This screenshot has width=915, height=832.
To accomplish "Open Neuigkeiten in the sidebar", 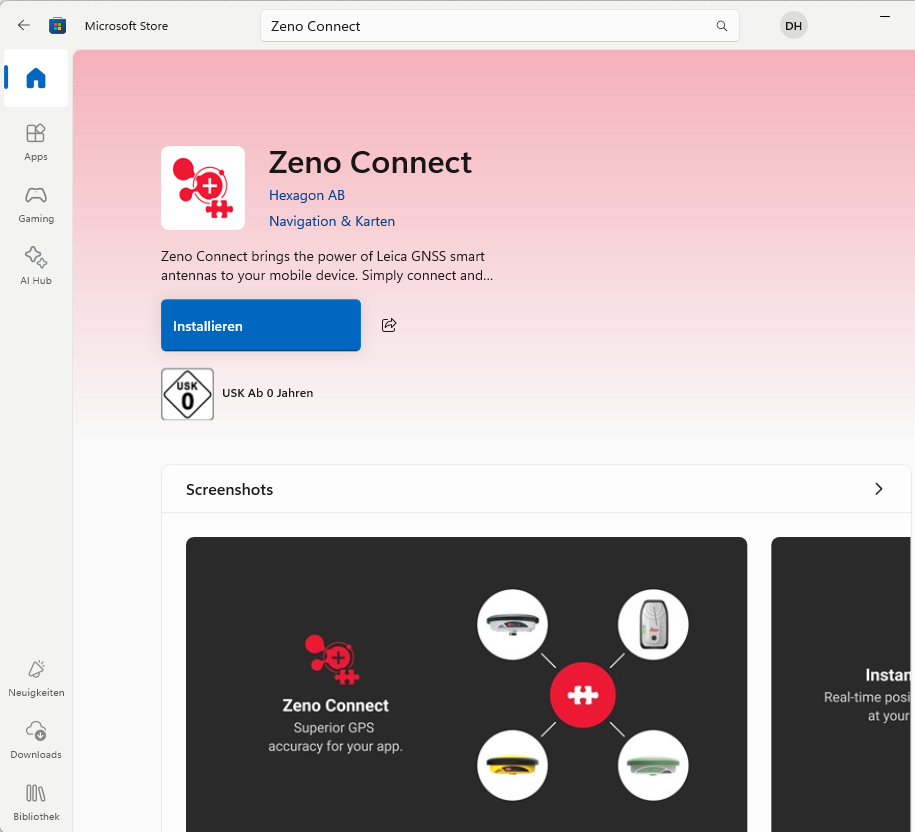I will 36,678.
